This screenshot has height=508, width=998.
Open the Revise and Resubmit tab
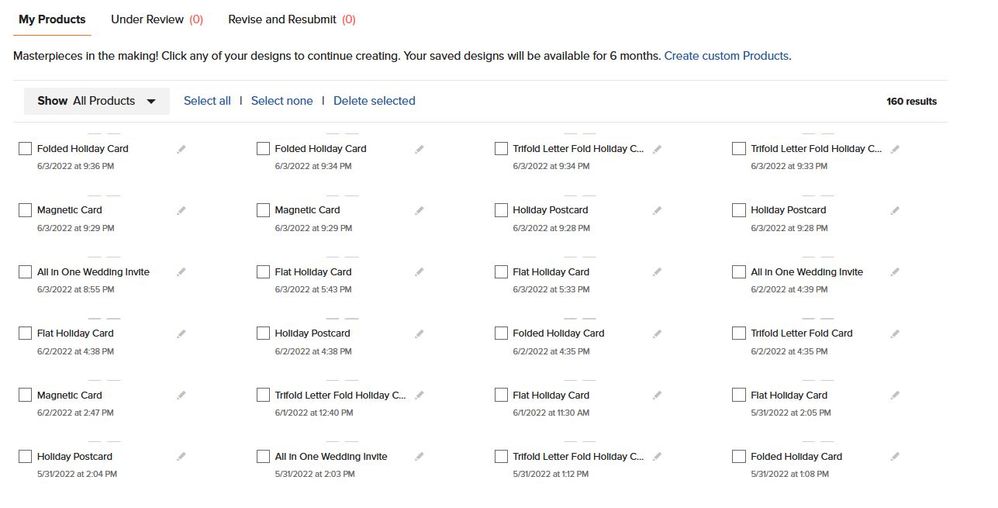click(292, 19)
